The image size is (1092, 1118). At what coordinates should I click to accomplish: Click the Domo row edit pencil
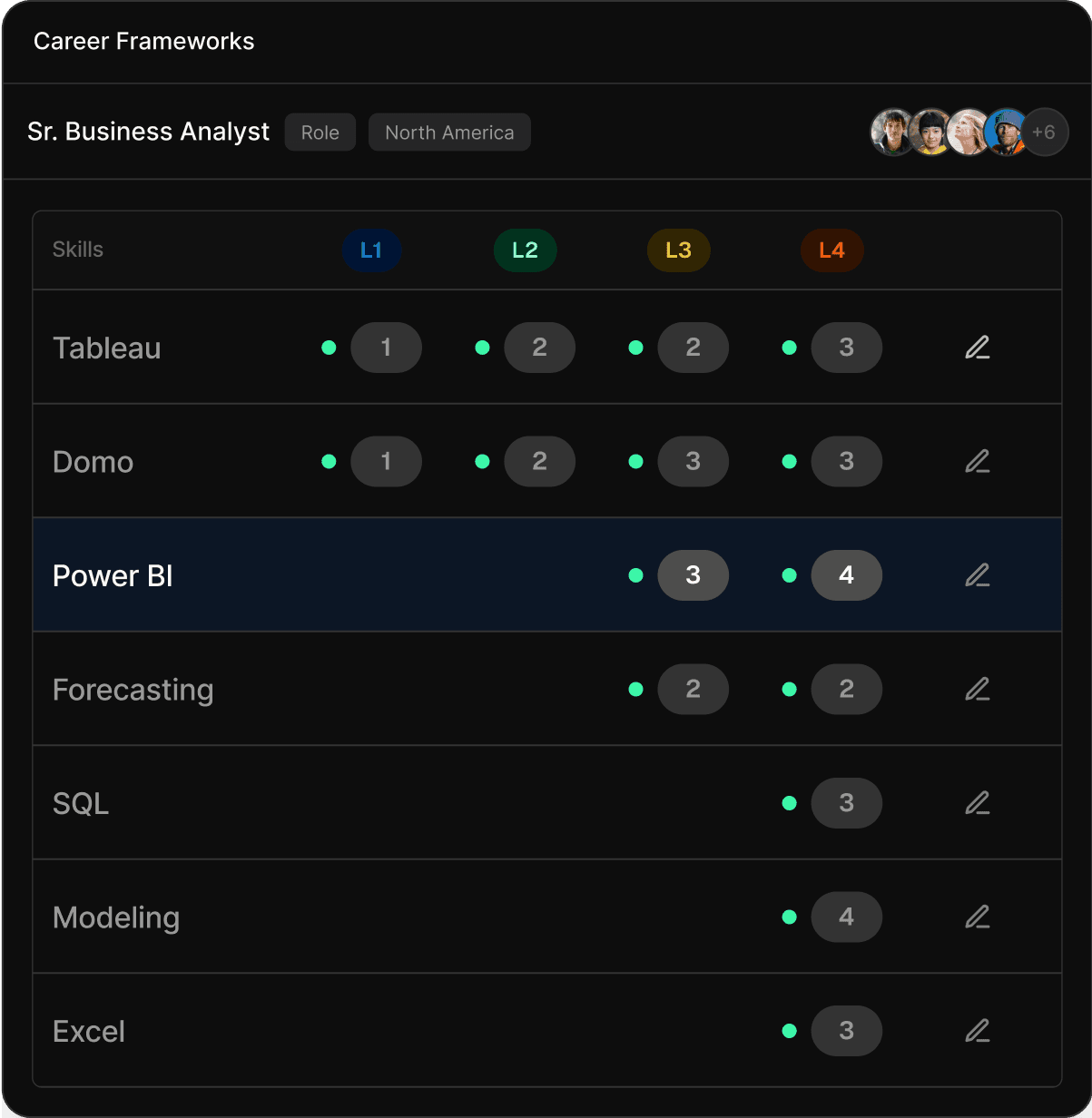[x=977, y=462]
